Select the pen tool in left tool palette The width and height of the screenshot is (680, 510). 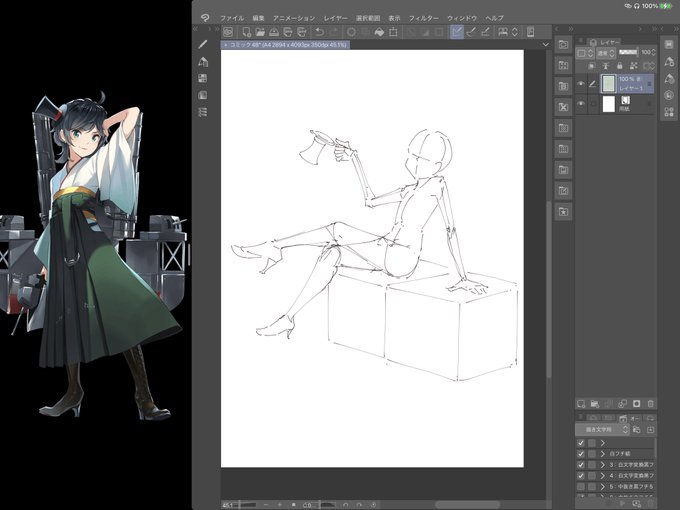pyautogui.click(x=203, y=44)
